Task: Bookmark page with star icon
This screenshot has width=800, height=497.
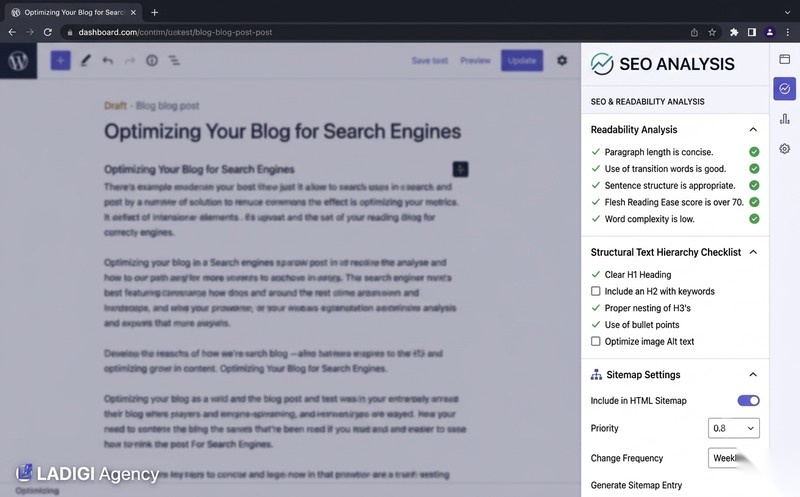Action: (x=712, y=32)
